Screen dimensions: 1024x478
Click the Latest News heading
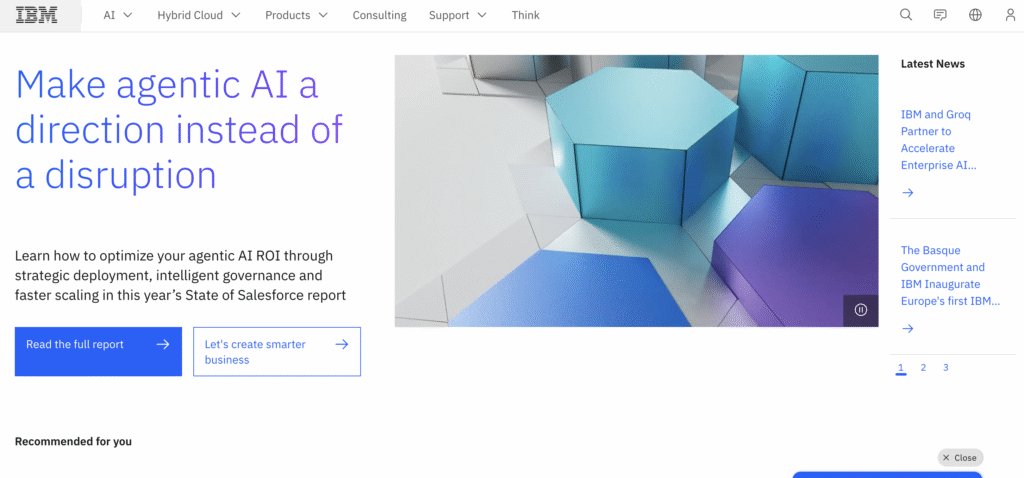933,64
